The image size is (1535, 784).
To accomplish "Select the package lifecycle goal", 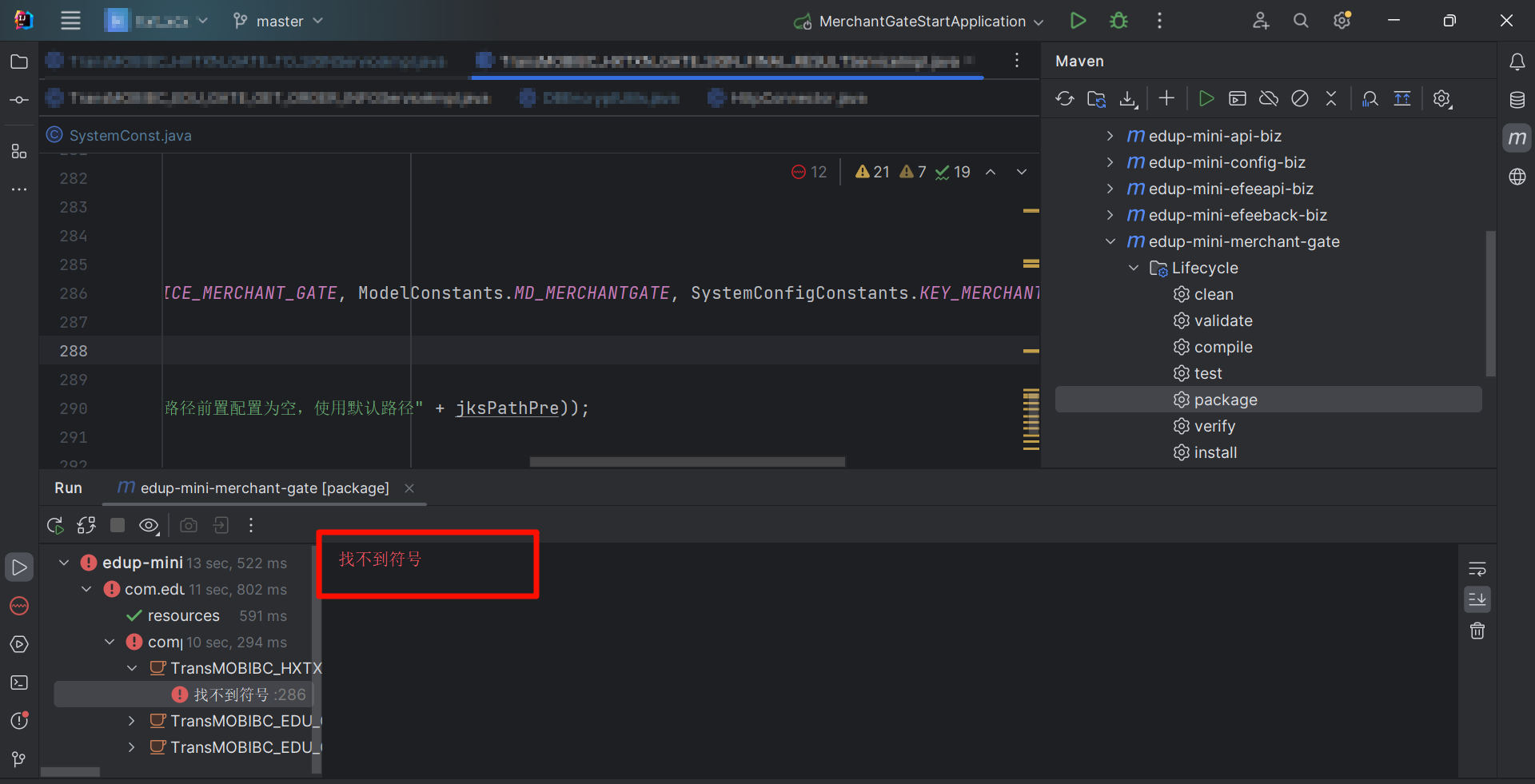I will [x=1269, y=400].
